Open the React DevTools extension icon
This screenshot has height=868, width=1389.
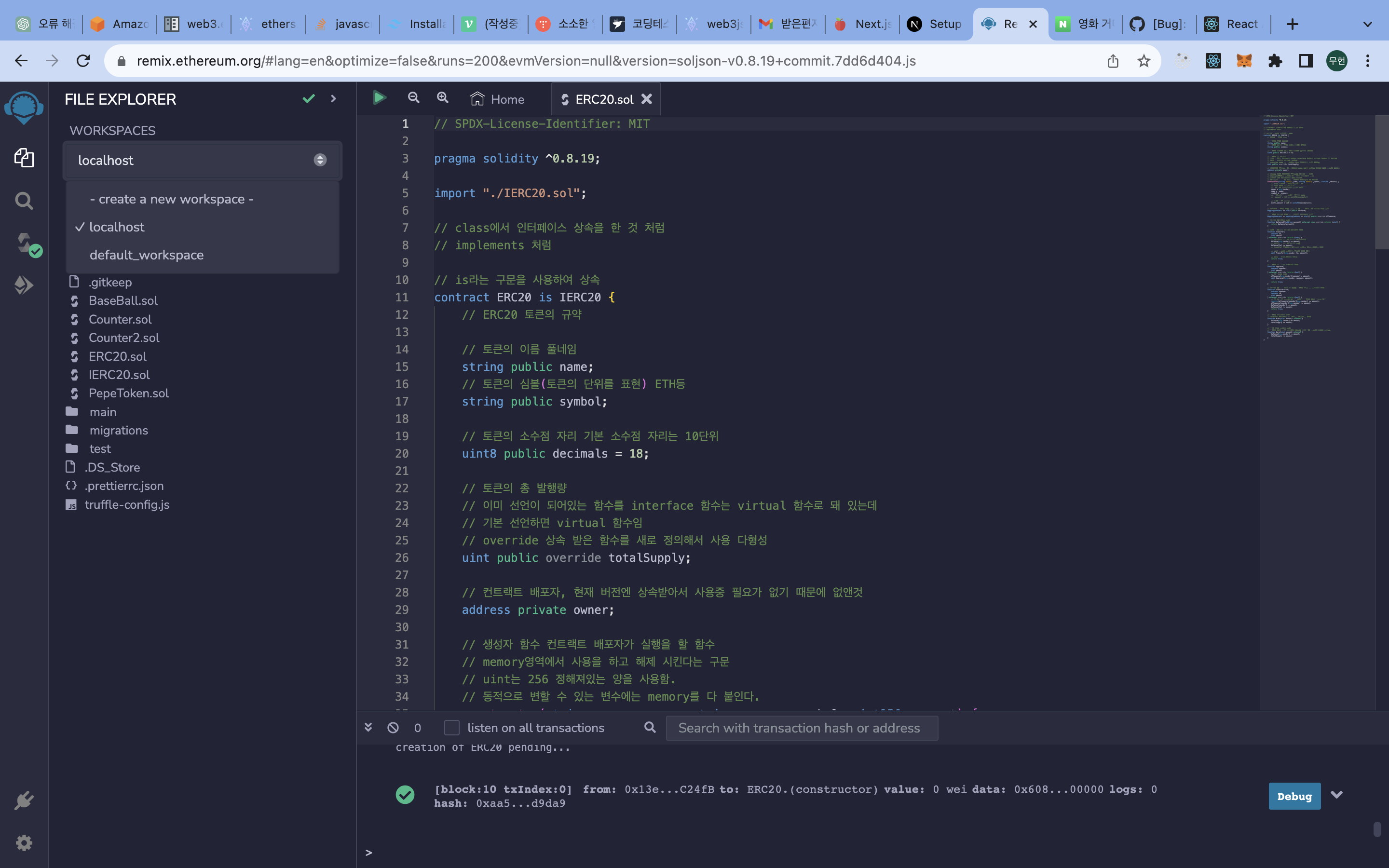[x=1213, y=61]
